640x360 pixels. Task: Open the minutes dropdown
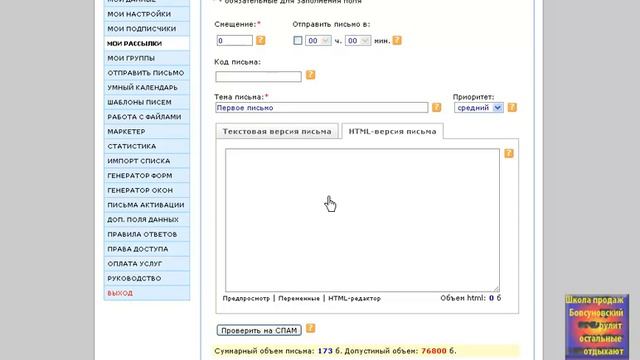click(358, 40)
